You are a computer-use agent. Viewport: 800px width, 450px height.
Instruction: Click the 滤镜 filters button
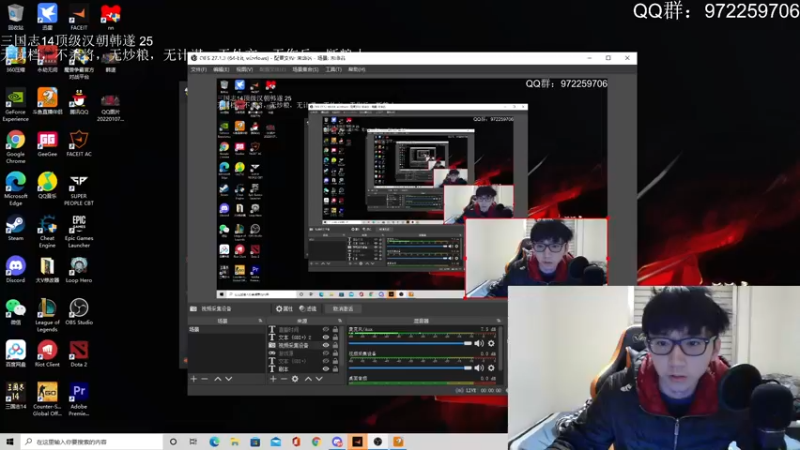pos(308,309)
